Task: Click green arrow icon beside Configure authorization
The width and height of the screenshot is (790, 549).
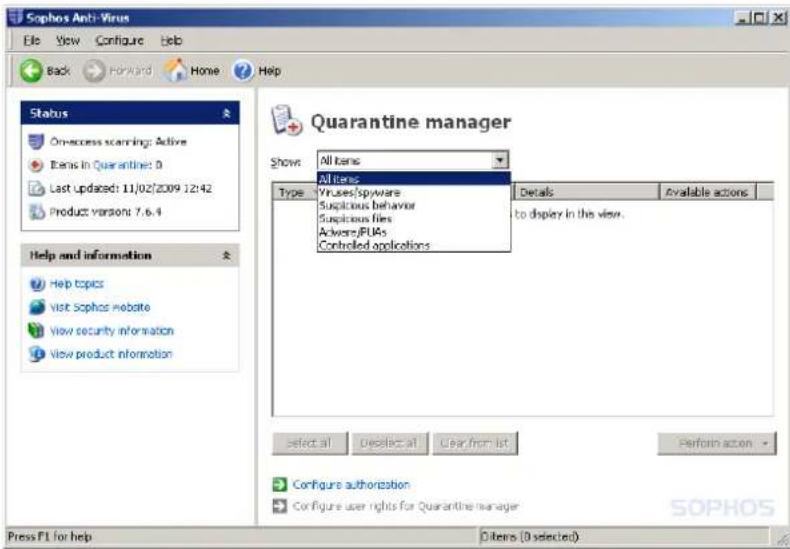Action: (280, 485)
